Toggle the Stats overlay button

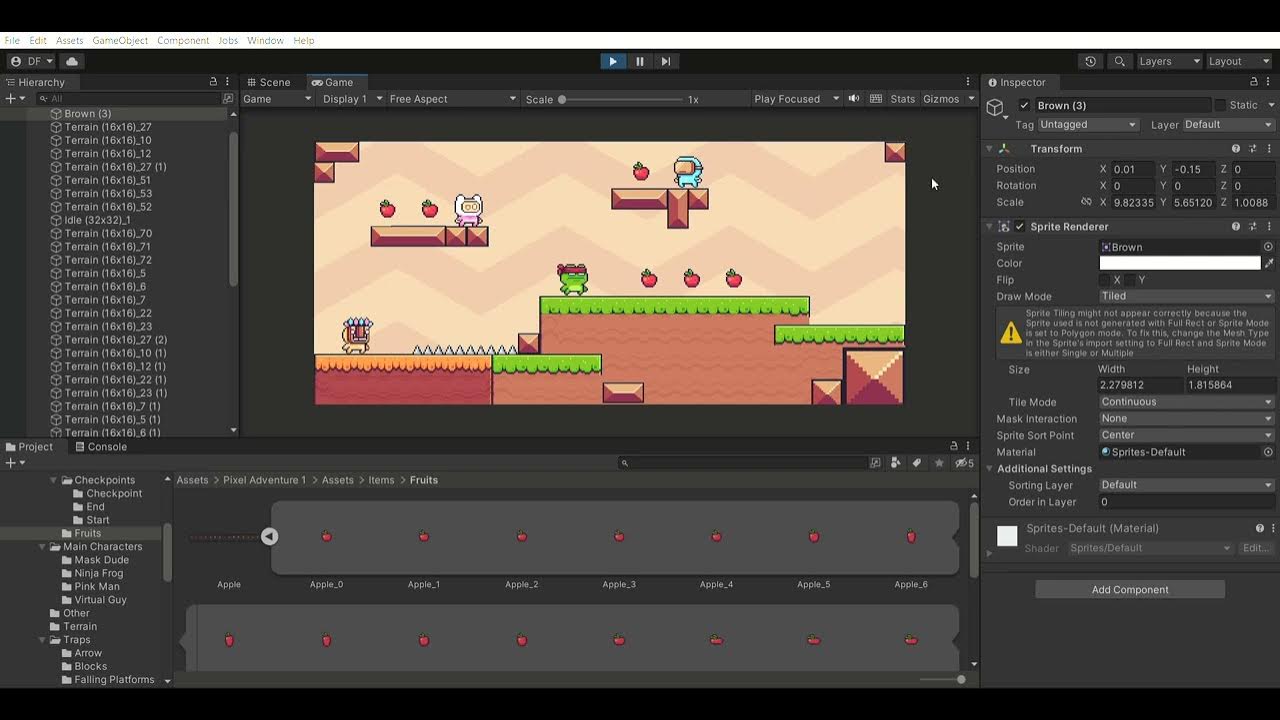point(903,98)
